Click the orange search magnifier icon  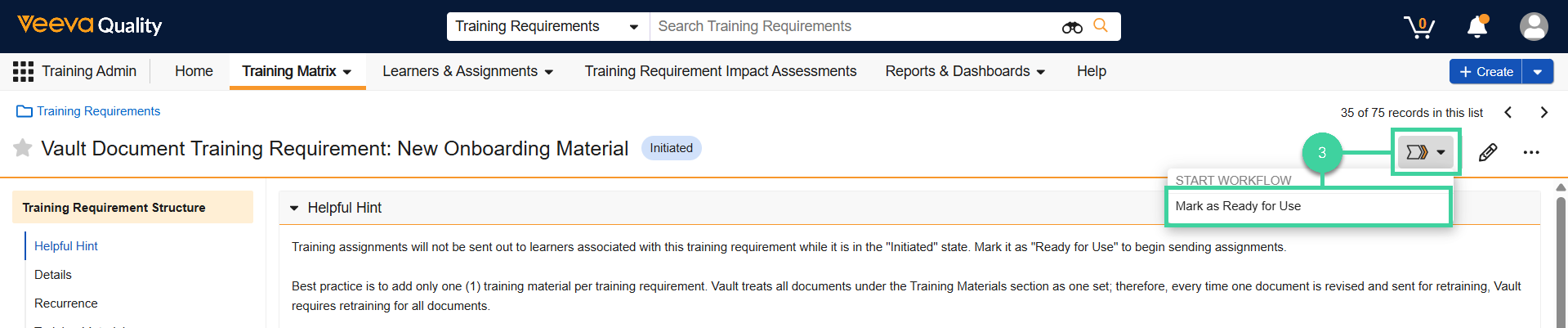1101,25
